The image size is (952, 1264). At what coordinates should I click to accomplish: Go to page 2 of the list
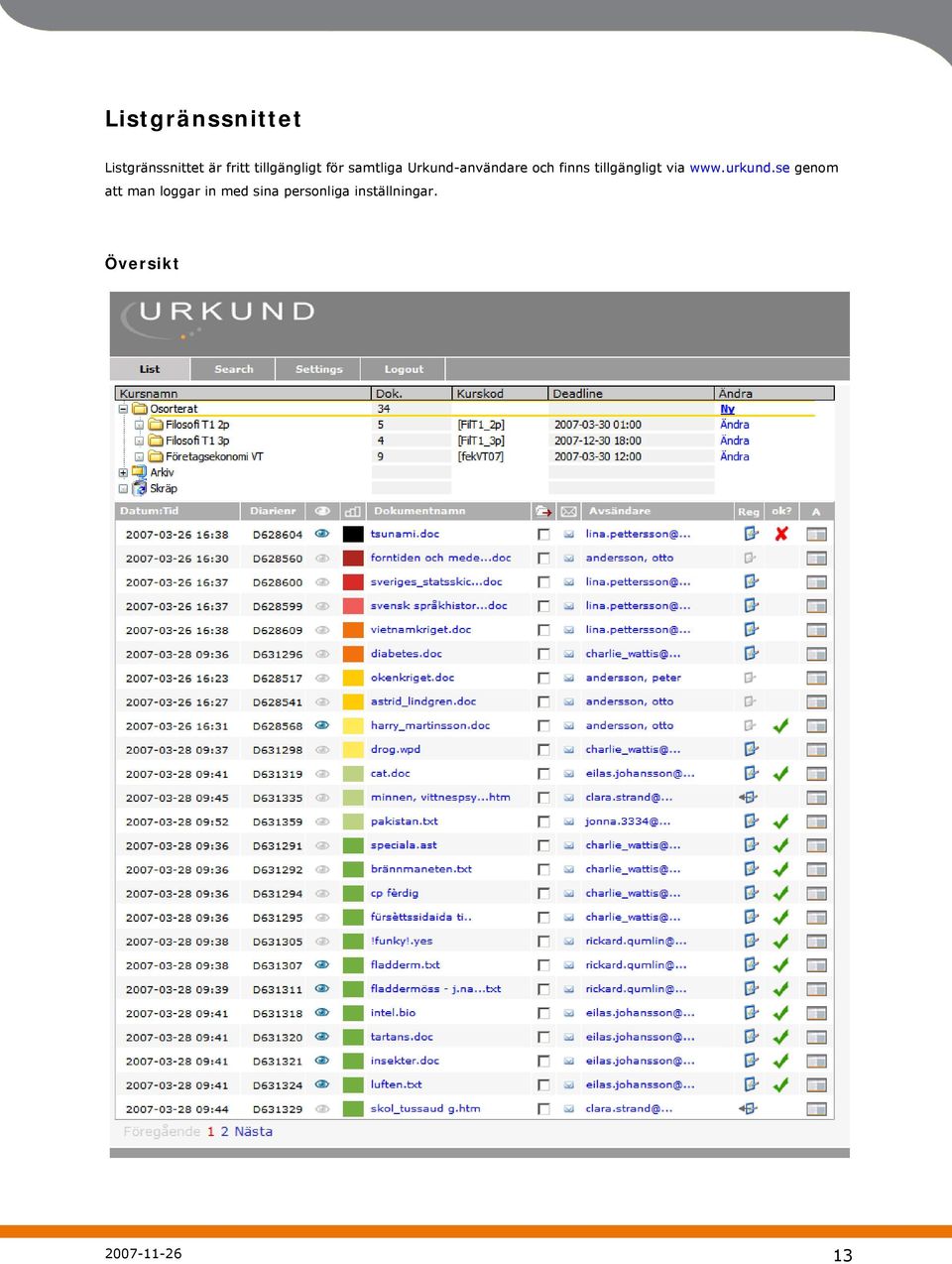(225, 1131)
